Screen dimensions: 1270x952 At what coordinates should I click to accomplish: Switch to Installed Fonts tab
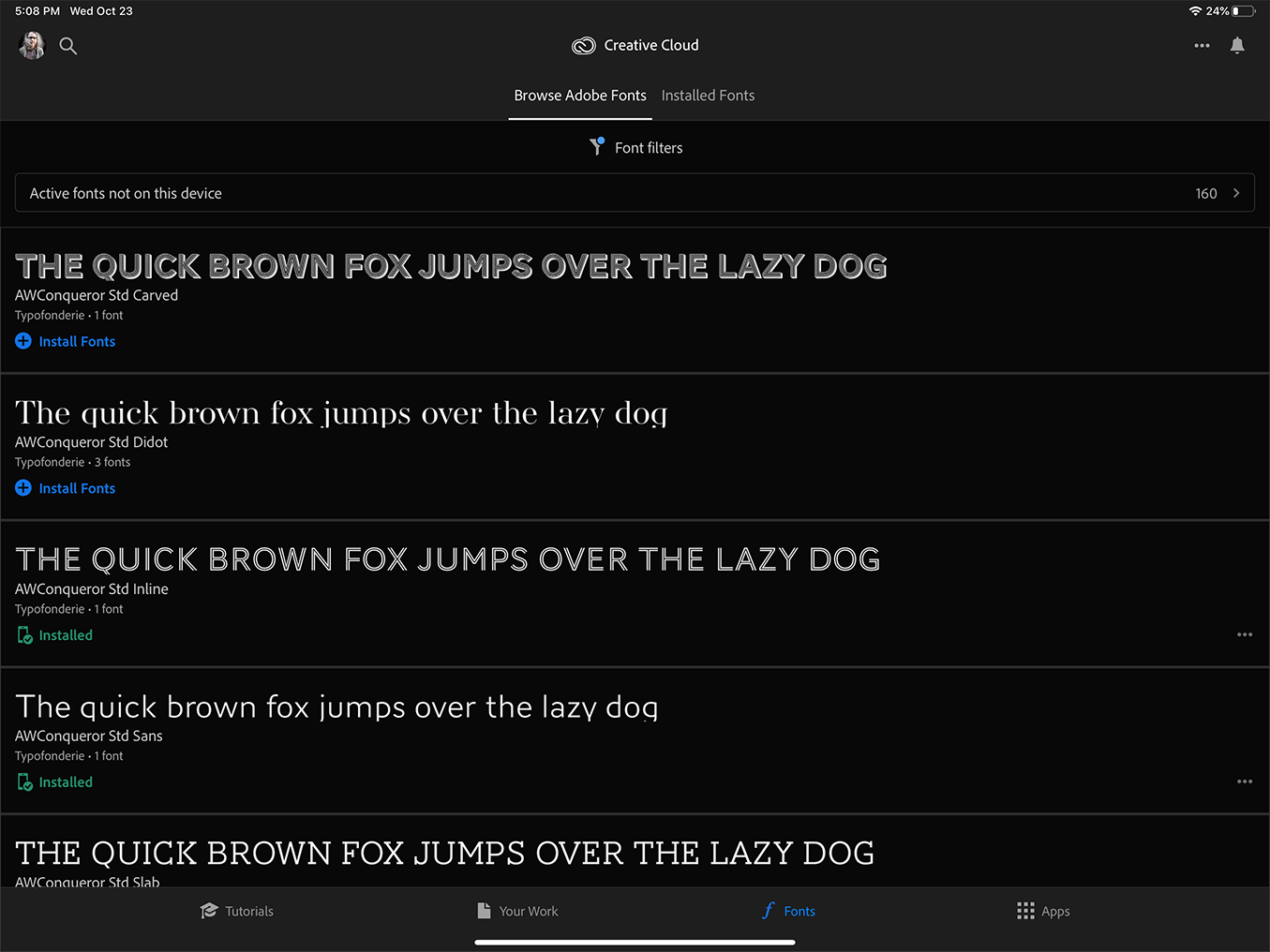point(708,96)
